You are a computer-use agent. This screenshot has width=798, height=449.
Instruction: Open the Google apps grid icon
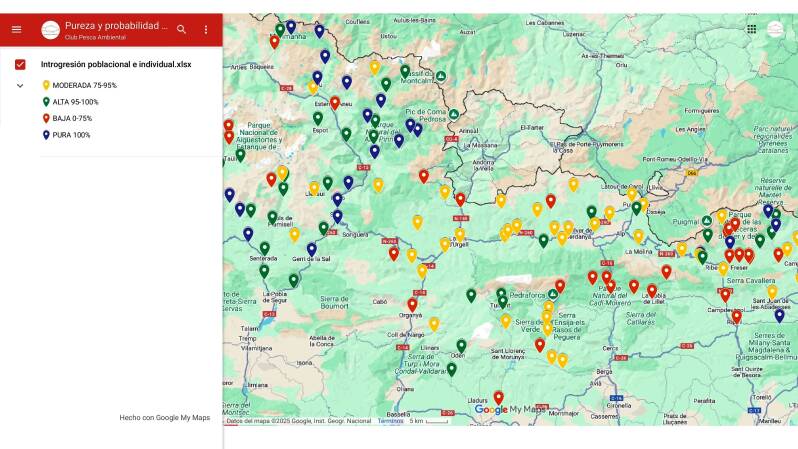(752, 29)
